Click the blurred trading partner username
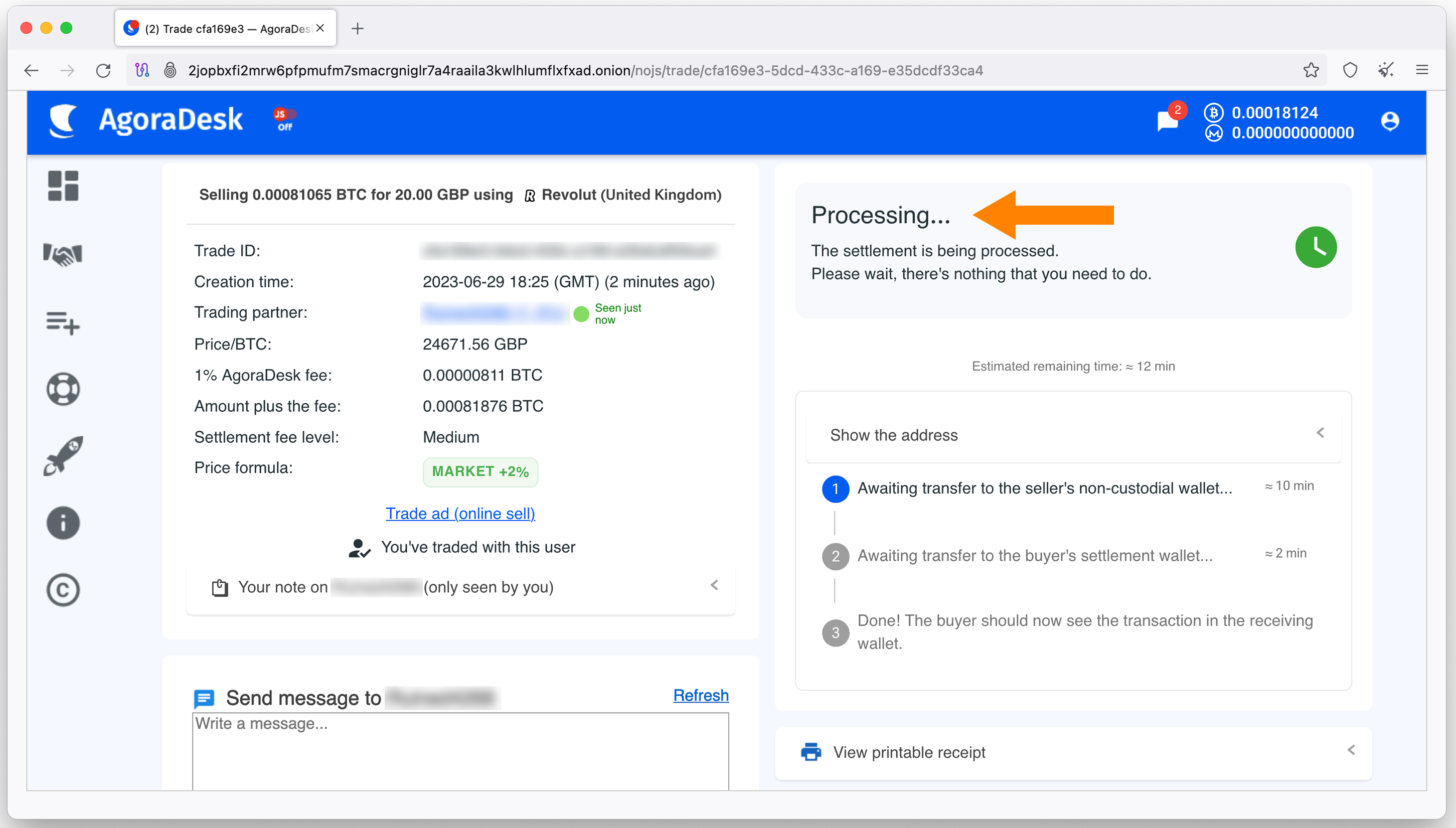Screen dimensions: 1456x828 (495, 313)
